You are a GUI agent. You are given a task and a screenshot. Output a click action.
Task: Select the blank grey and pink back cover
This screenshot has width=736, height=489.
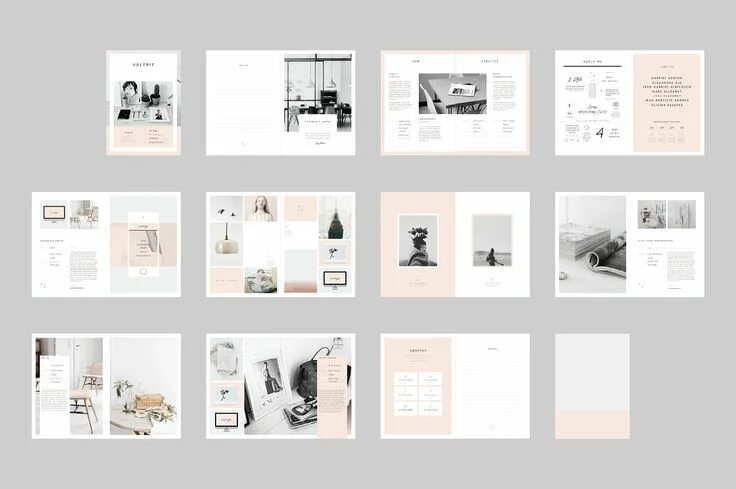tap(592, 386)
